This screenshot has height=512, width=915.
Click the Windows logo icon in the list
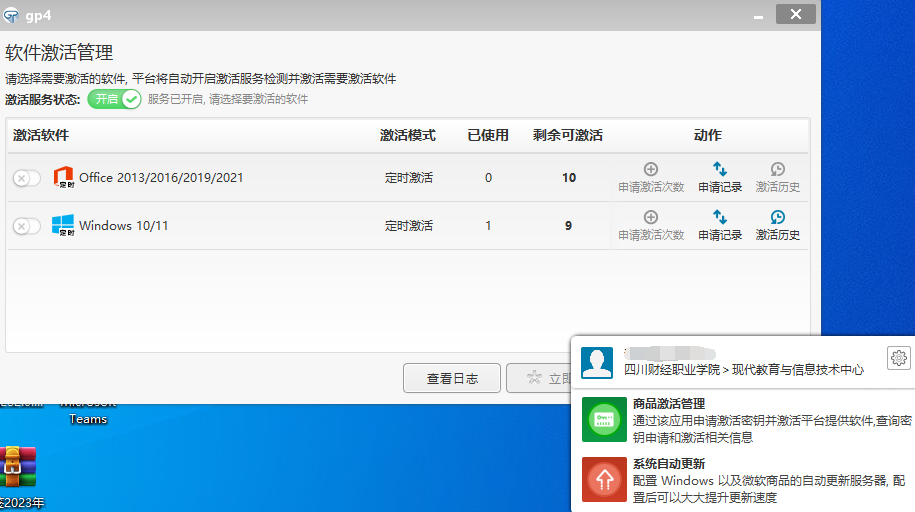[x=64, y=226]
